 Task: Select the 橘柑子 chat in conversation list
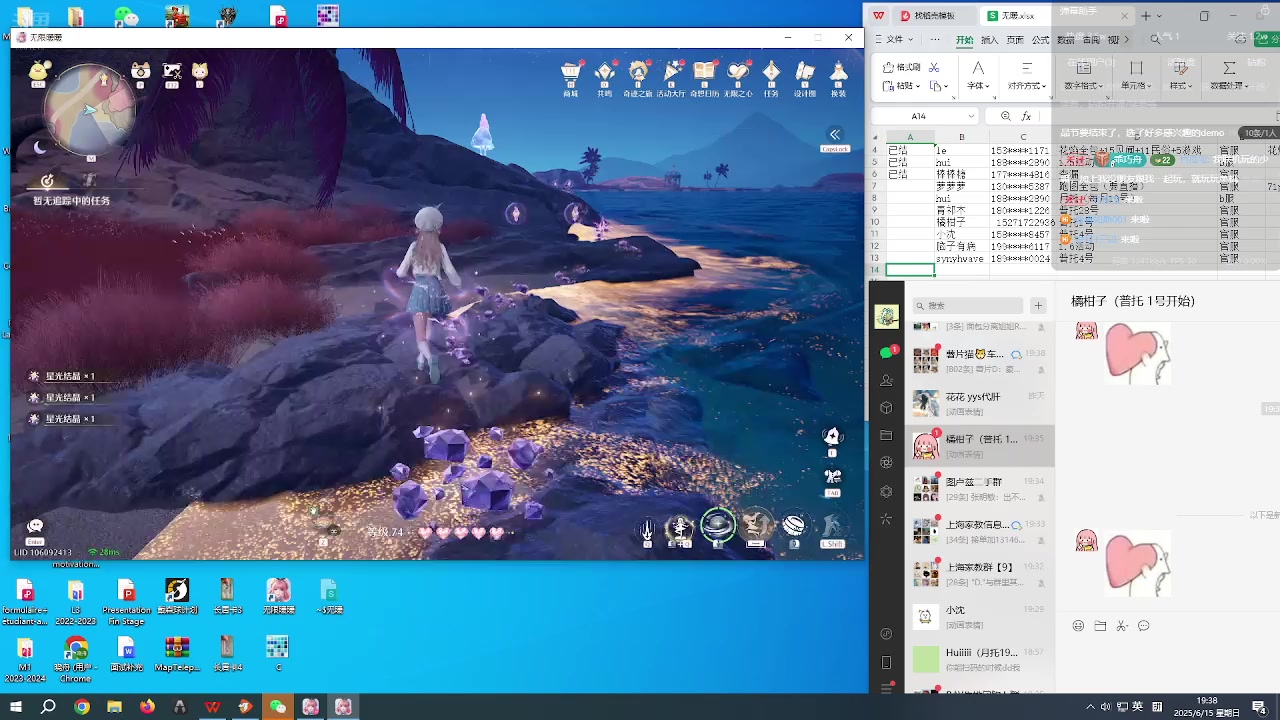pyautogui.click(x=979, y=446)
